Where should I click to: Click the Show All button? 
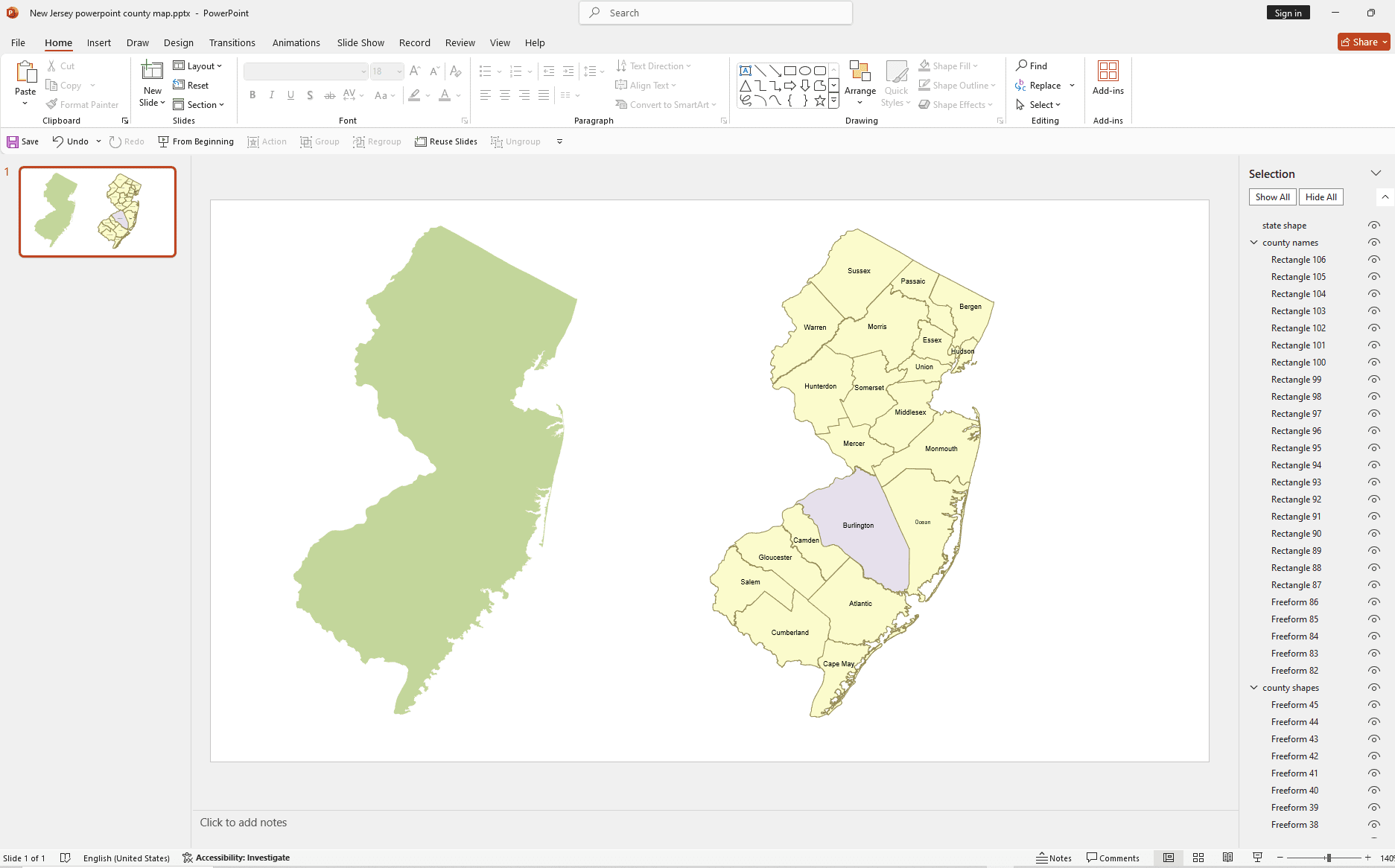[x=1272, y=197]
